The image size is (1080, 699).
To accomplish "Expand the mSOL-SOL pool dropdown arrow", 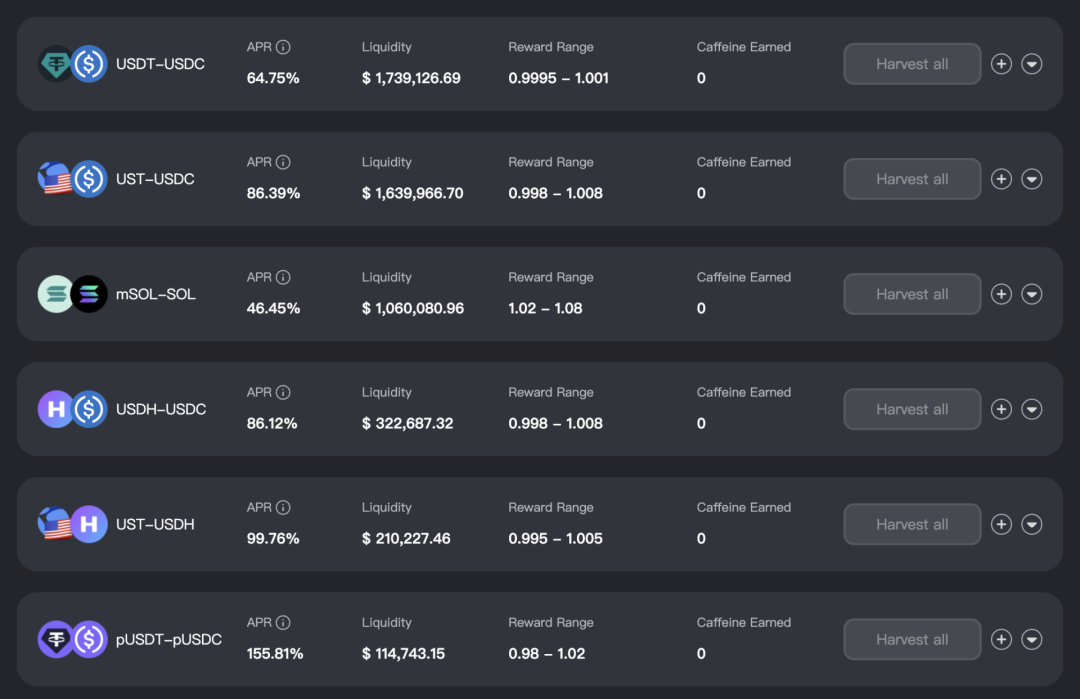I will point(1032,294).
